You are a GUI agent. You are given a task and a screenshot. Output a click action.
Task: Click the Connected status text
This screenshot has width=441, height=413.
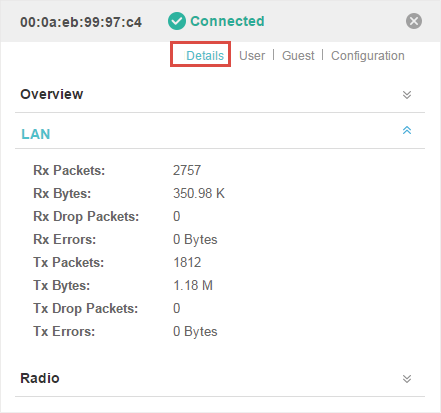coord(227,21)
